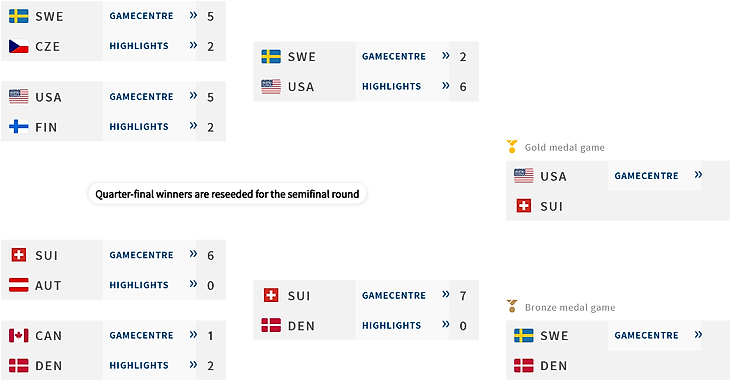
Task: Click USA flag in SWE vs USA semifinal
Action: click(x=271, y=87)
